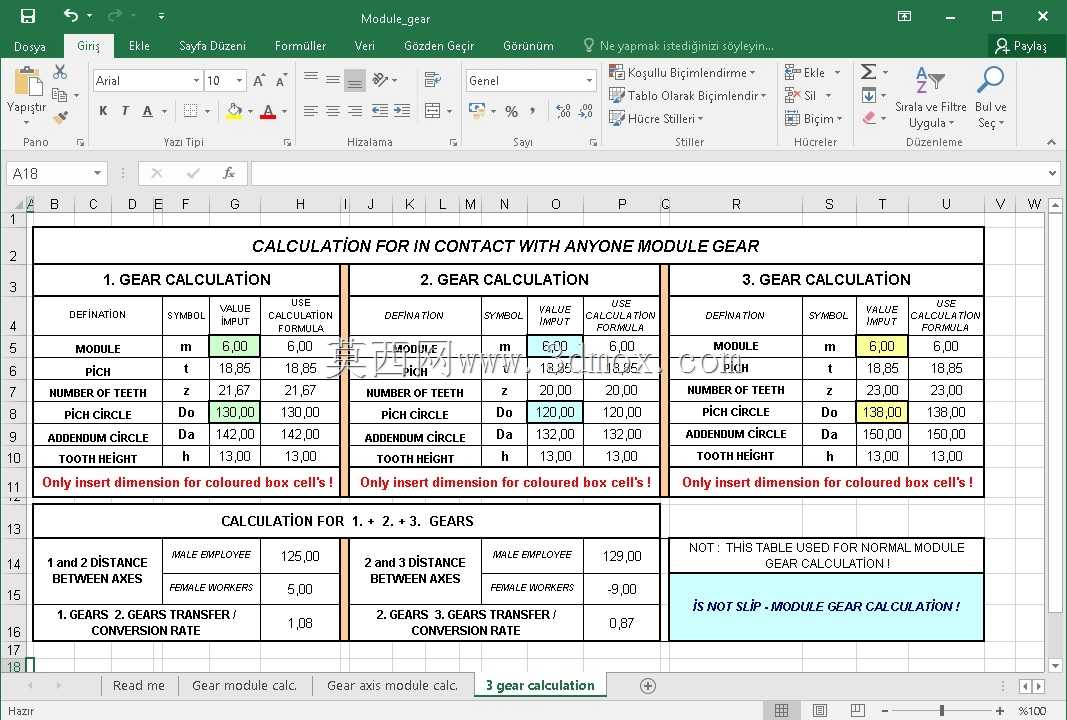
Task: Open Biçim format cells menu
Action: [813, 118]
